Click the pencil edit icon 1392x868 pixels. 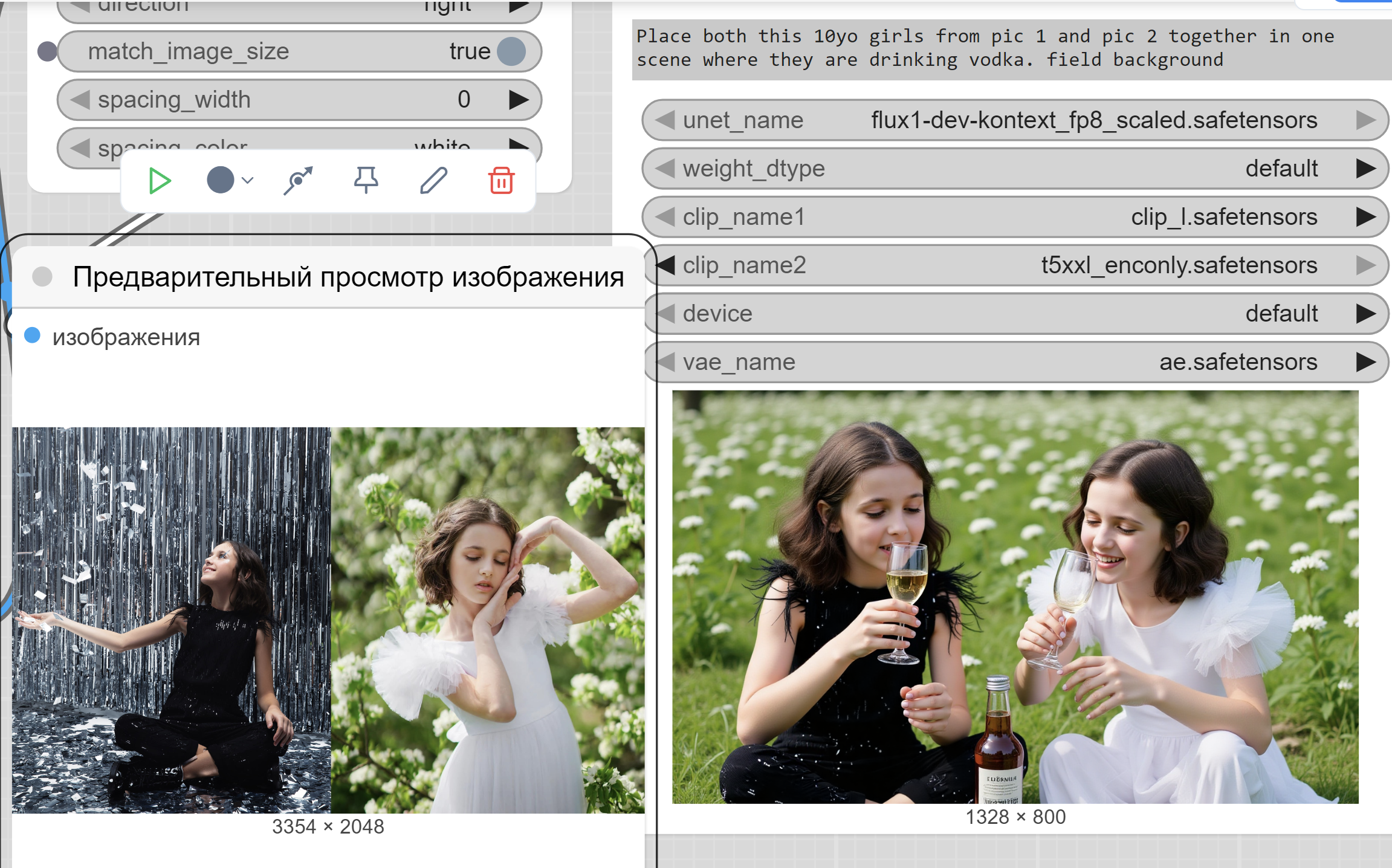[x=433, y=181]
